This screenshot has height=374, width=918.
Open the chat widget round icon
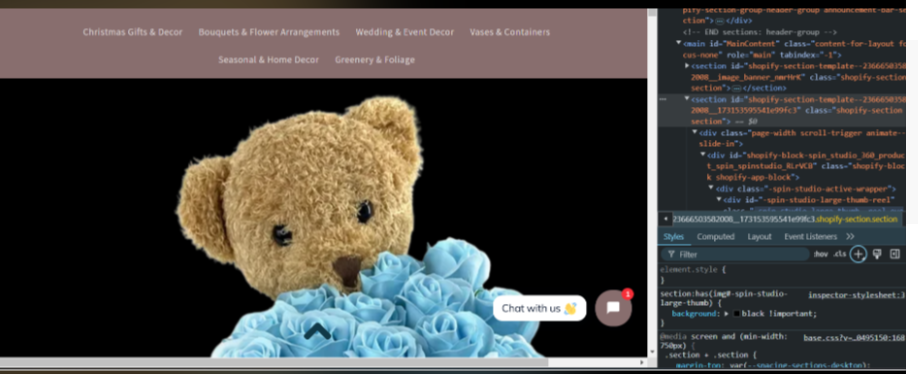(x=613, y=308)
